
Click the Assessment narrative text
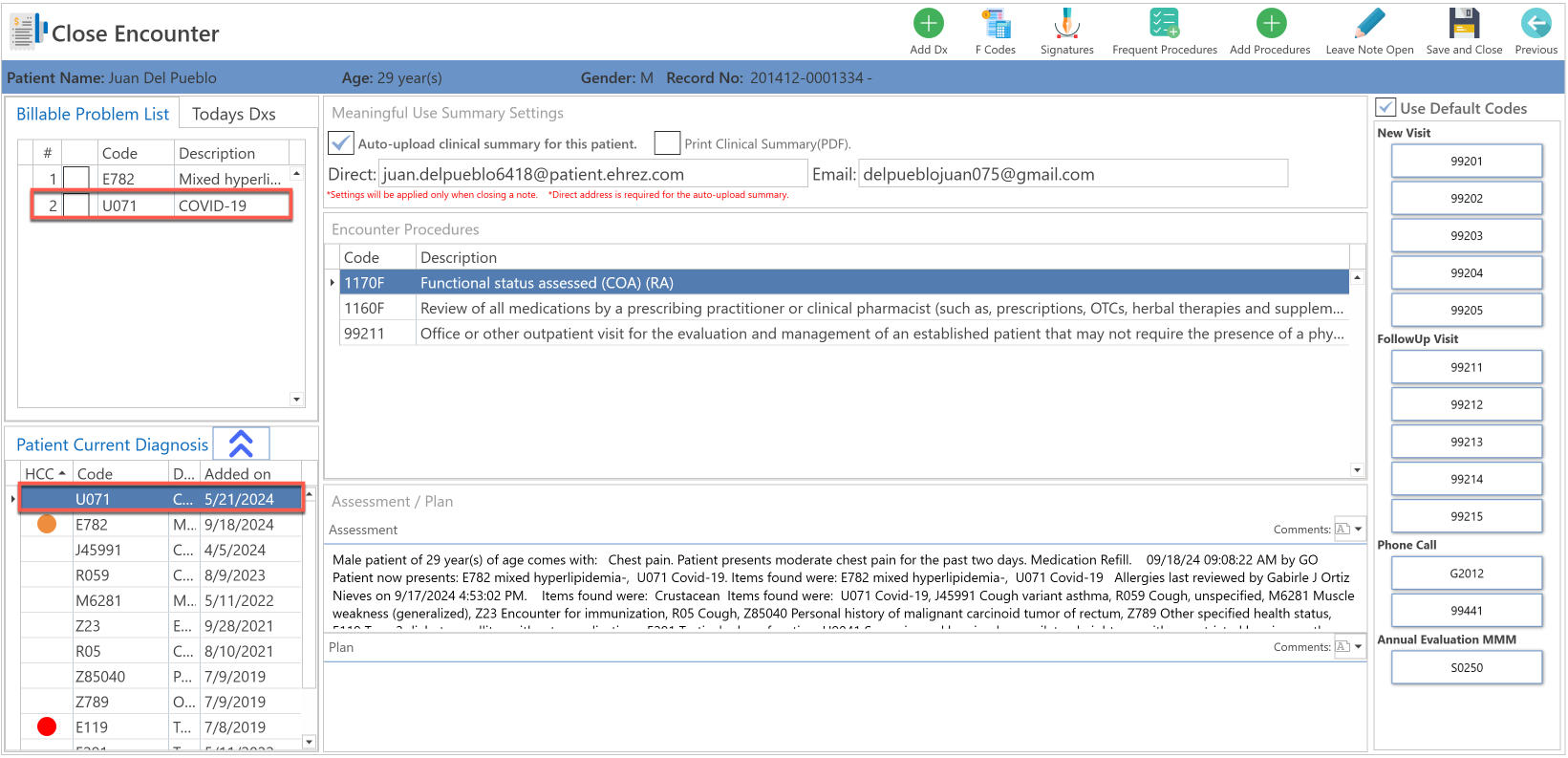(x=845, y=587)
